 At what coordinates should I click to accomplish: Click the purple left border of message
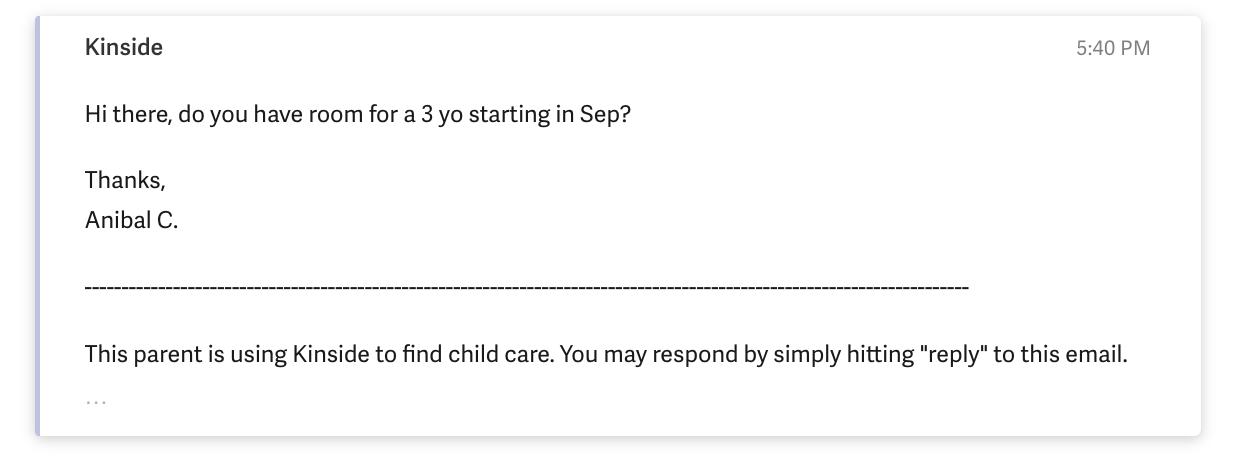tap(38, 226)
